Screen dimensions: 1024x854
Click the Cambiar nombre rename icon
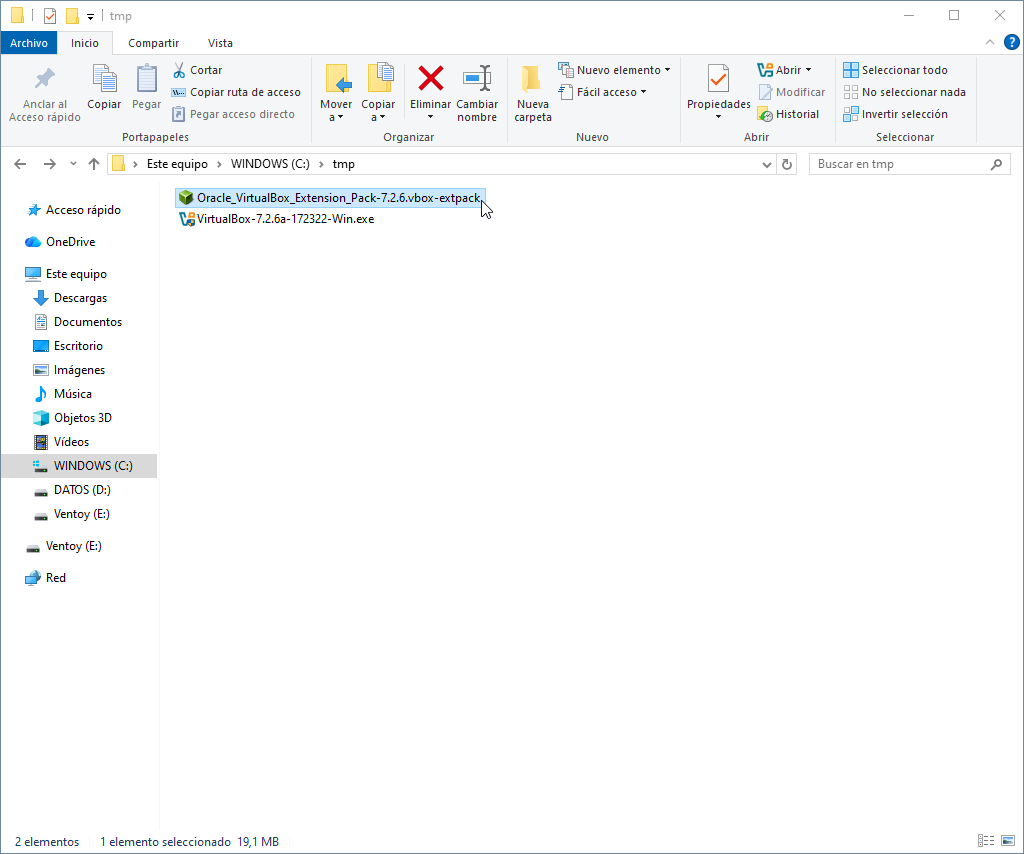477,80
